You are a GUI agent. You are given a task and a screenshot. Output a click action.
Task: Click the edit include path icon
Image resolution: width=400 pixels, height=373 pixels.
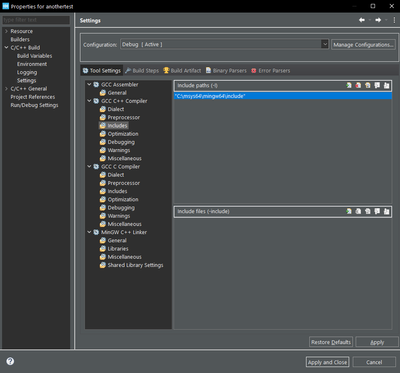367,86
